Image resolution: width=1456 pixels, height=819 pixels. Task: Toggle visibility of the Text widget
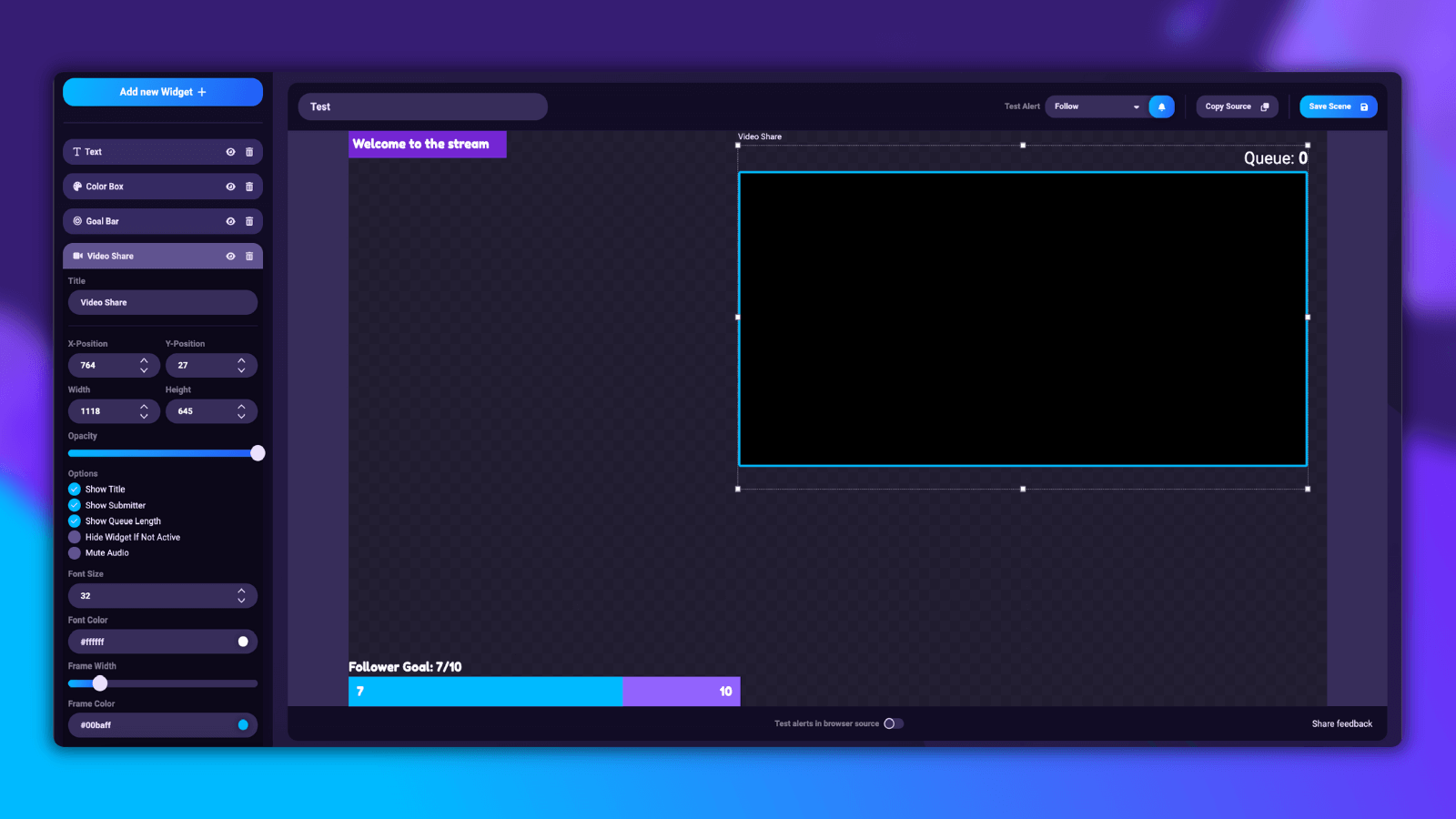coord(230,152)
